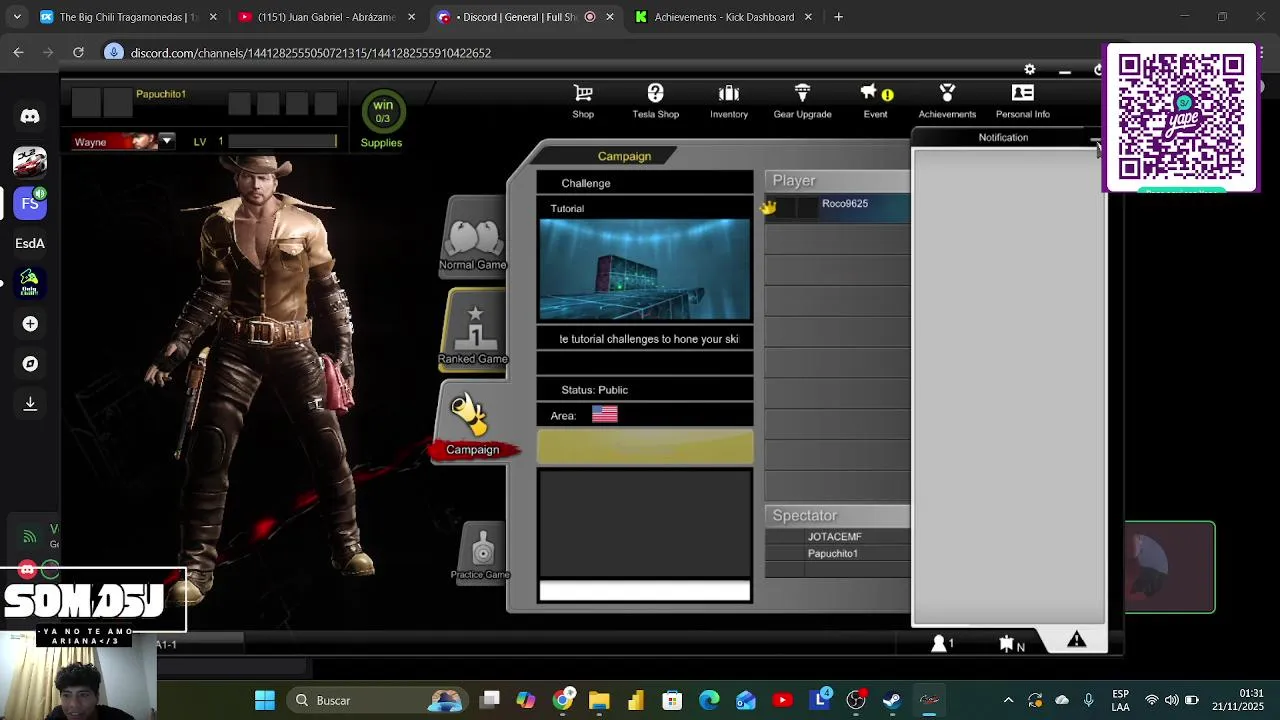
Task: Open YouTube app in the taskbar
Action: coord(782,700)
